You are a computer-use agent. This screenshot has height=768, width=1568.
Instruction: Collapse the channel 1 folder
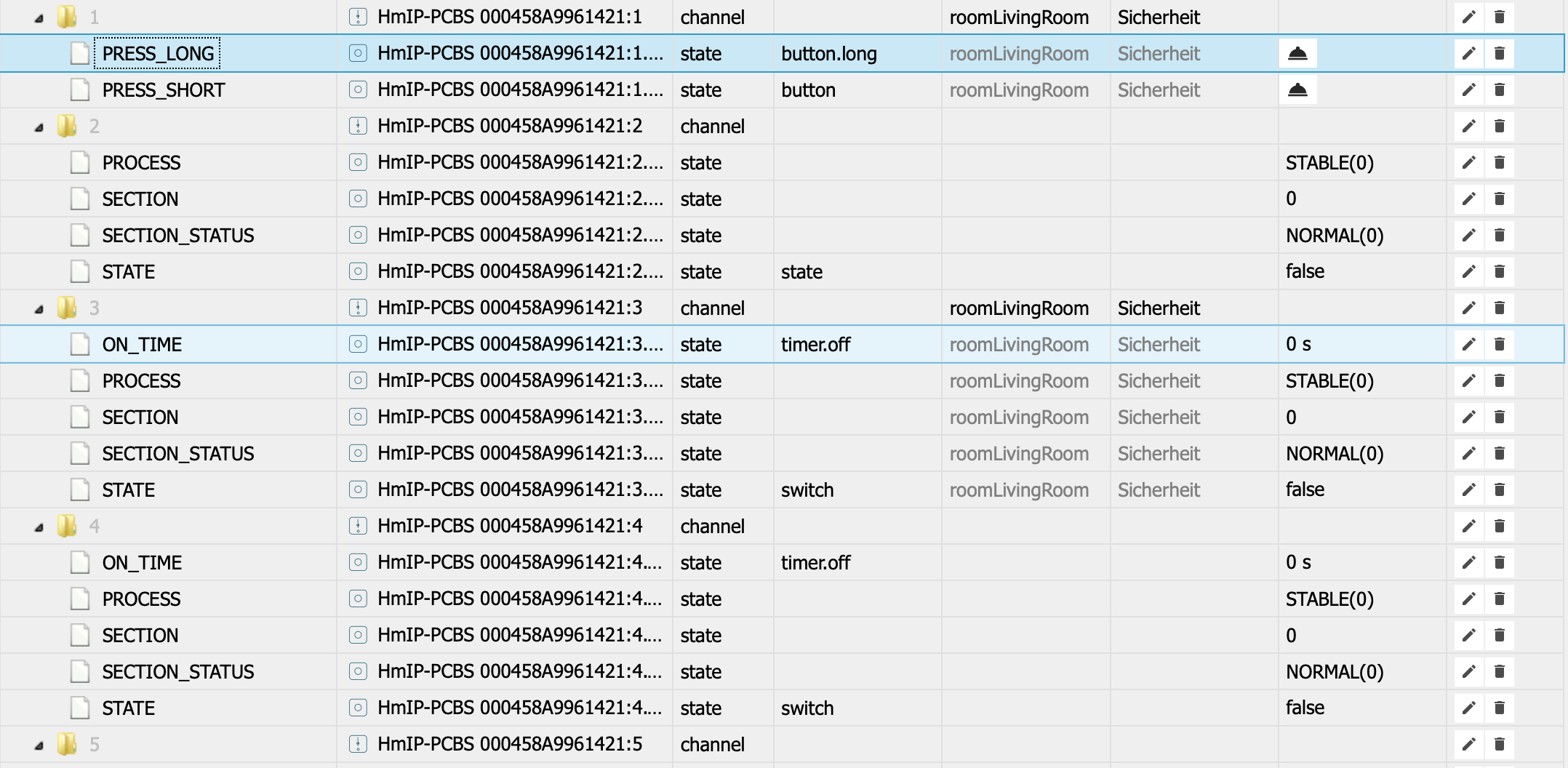click(39, 18)
